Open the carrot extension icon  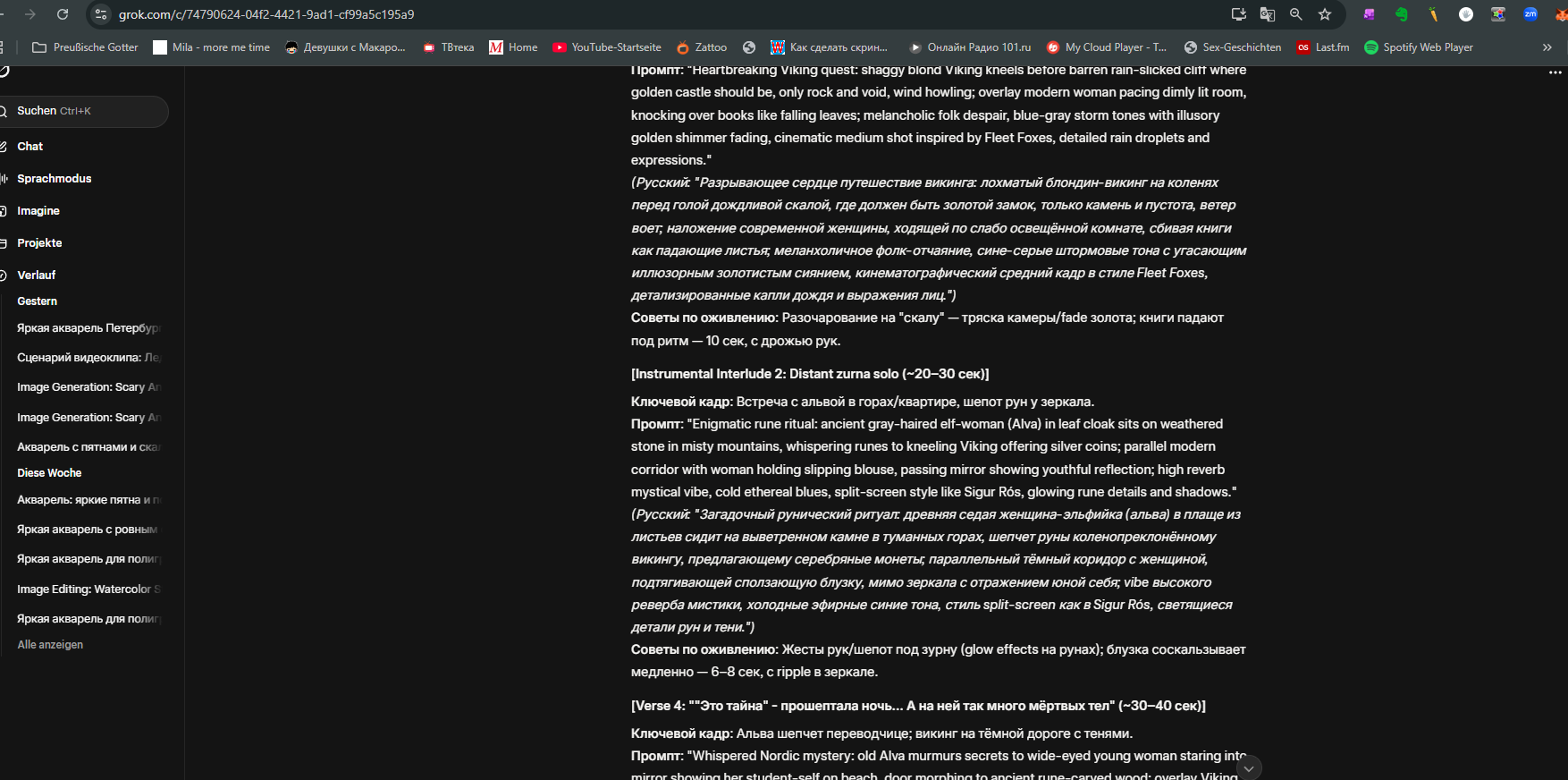pyautogui.click(x=1434, y=14)
